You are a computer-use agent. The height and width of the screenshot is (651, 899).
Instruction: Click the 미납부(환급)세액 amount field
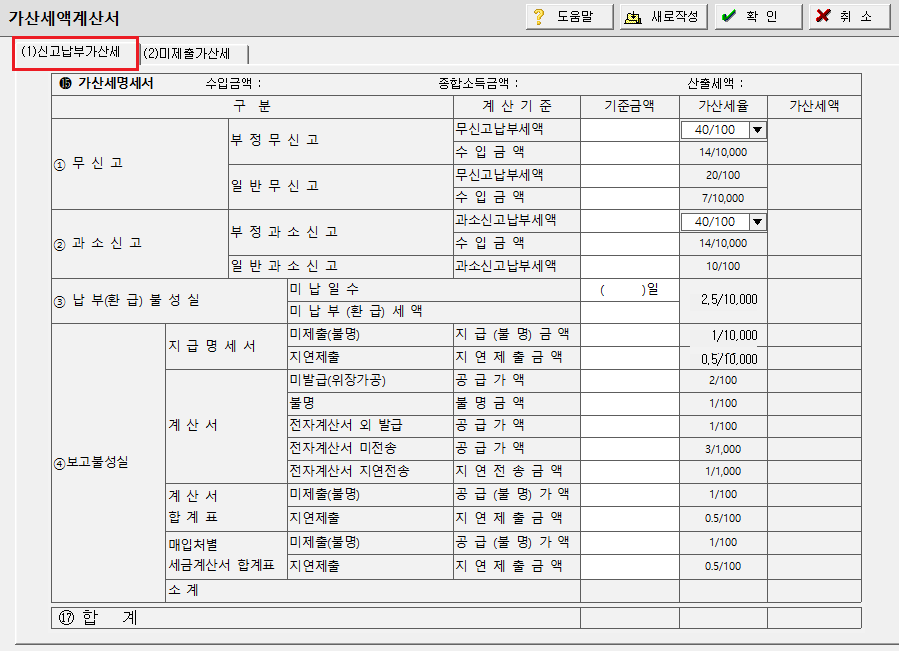click(630, 313)
